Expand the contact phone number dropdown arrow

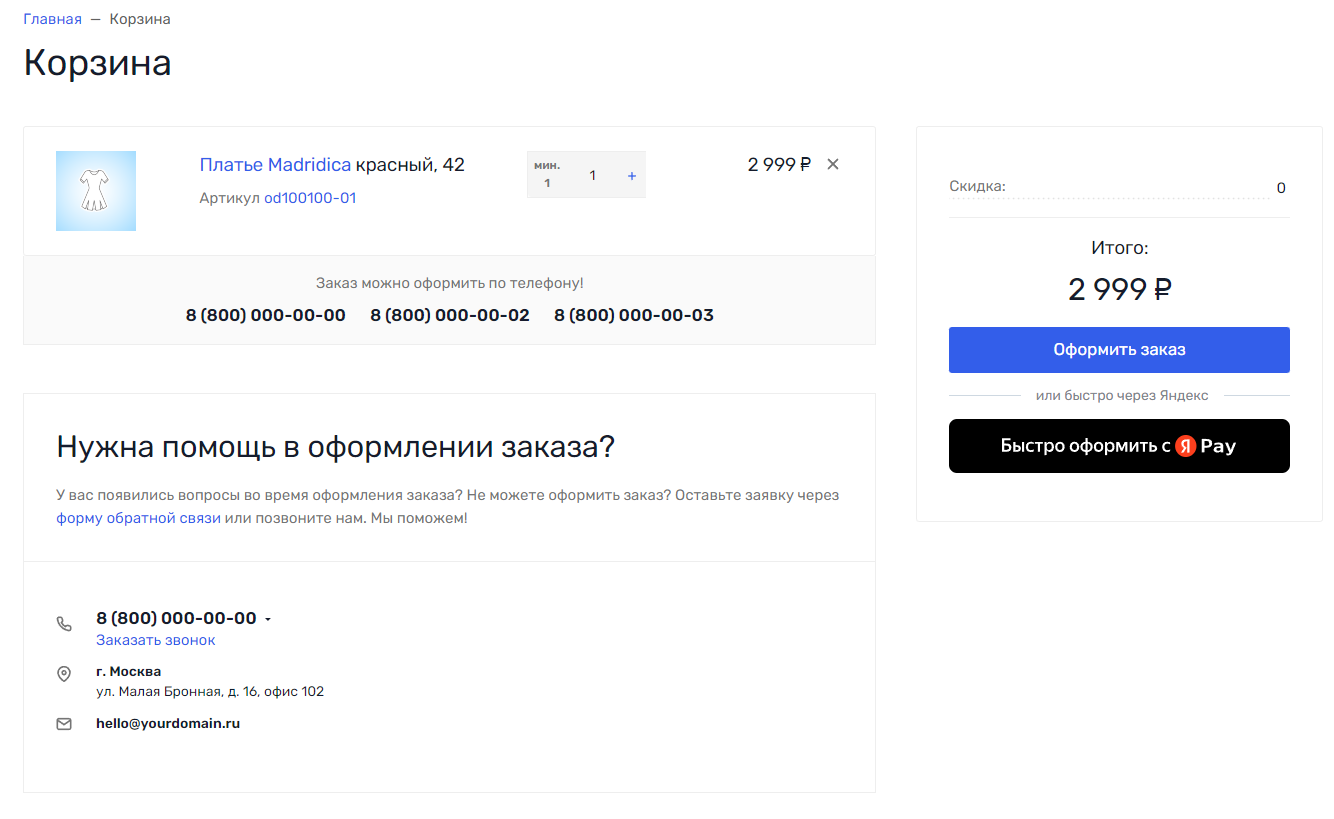pyautogui.click(x=268, y=620)
